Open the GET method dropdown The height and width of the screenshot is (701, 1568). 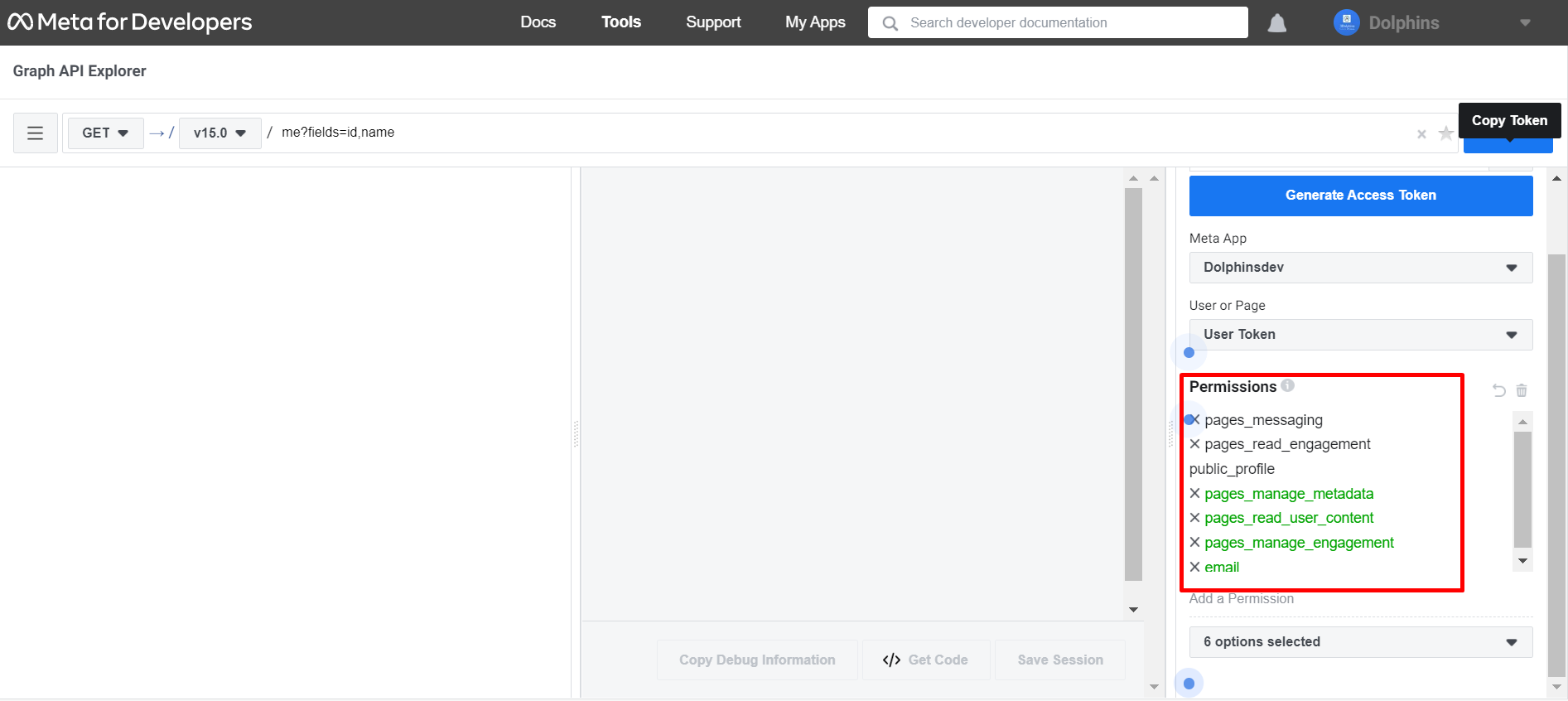click(x=105, y=133)
